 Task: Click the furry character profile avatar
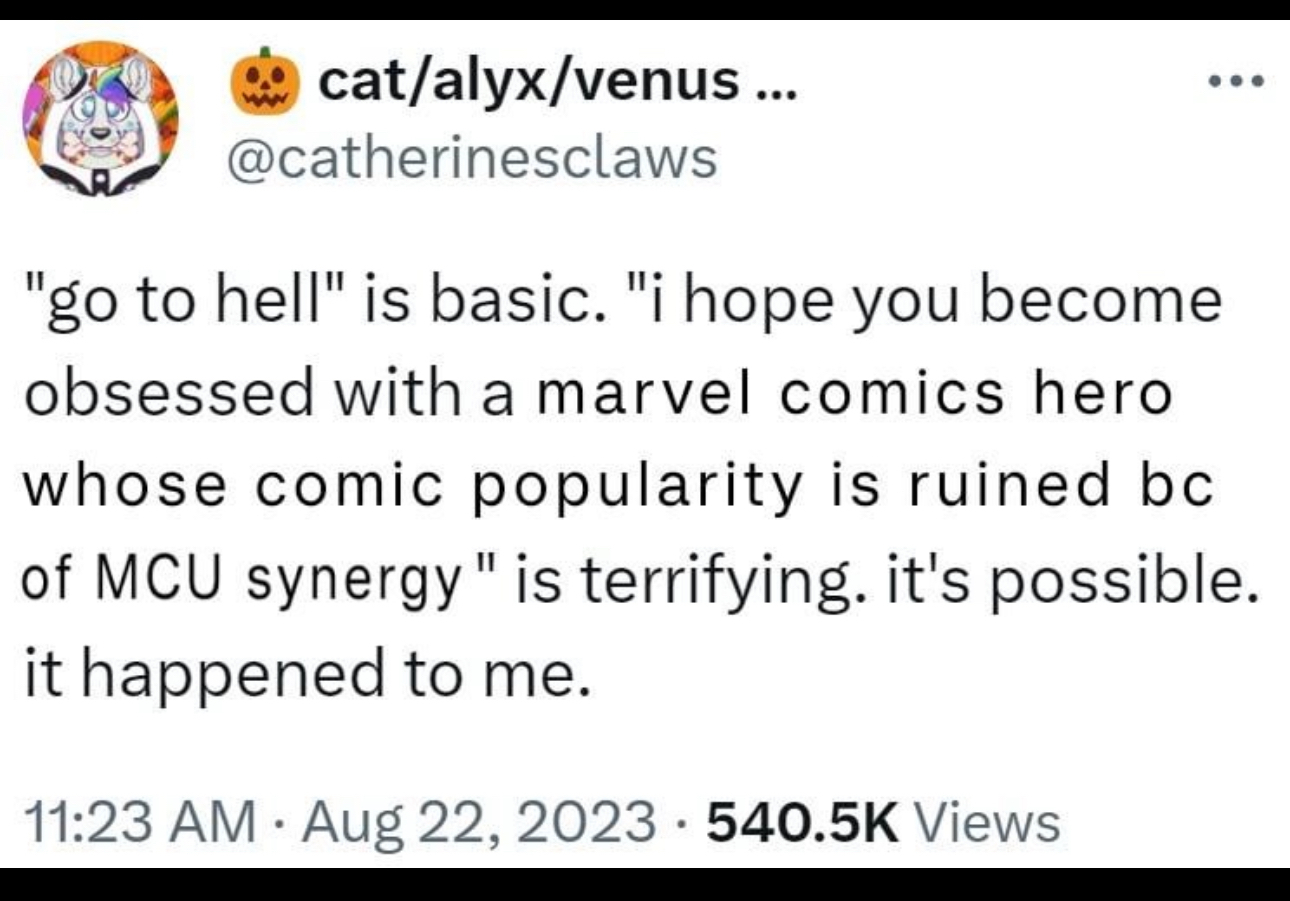[100, 116]
